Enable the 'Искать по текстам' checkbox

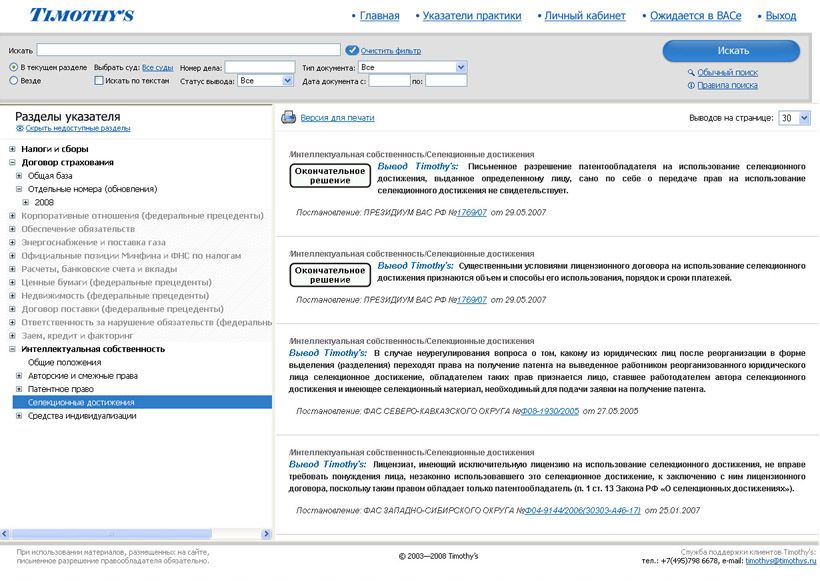pos(99,81)
